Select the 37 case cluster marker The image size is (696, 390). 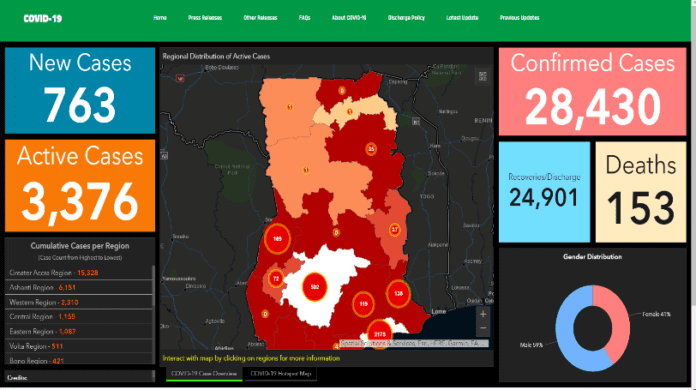click(x=395, y=230)
